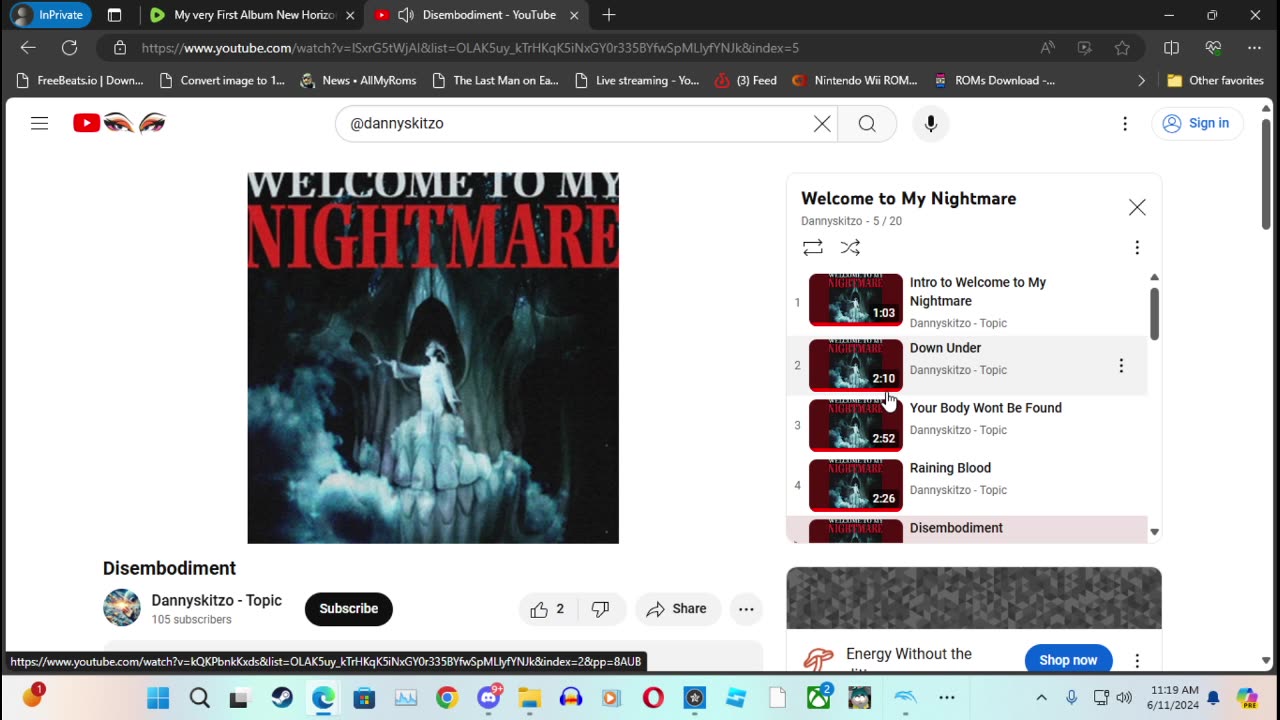Open Other favorites folder

coord(1216,80)
